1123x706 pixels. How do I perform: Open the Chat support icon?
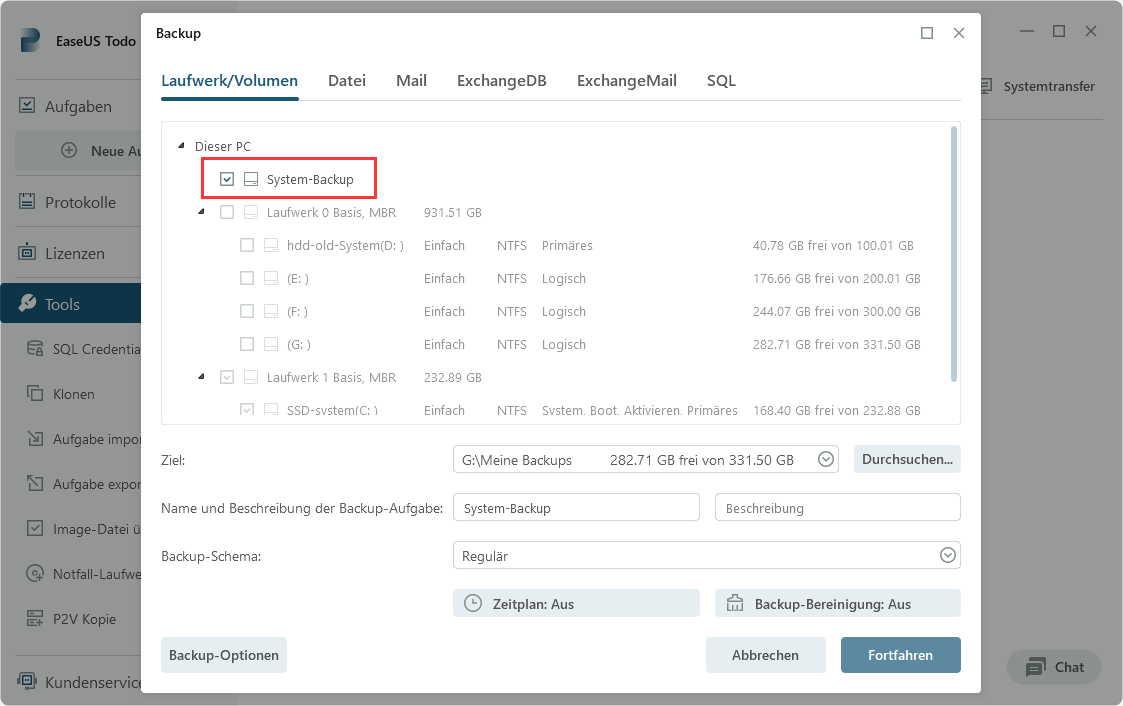tap(1053, 666)
